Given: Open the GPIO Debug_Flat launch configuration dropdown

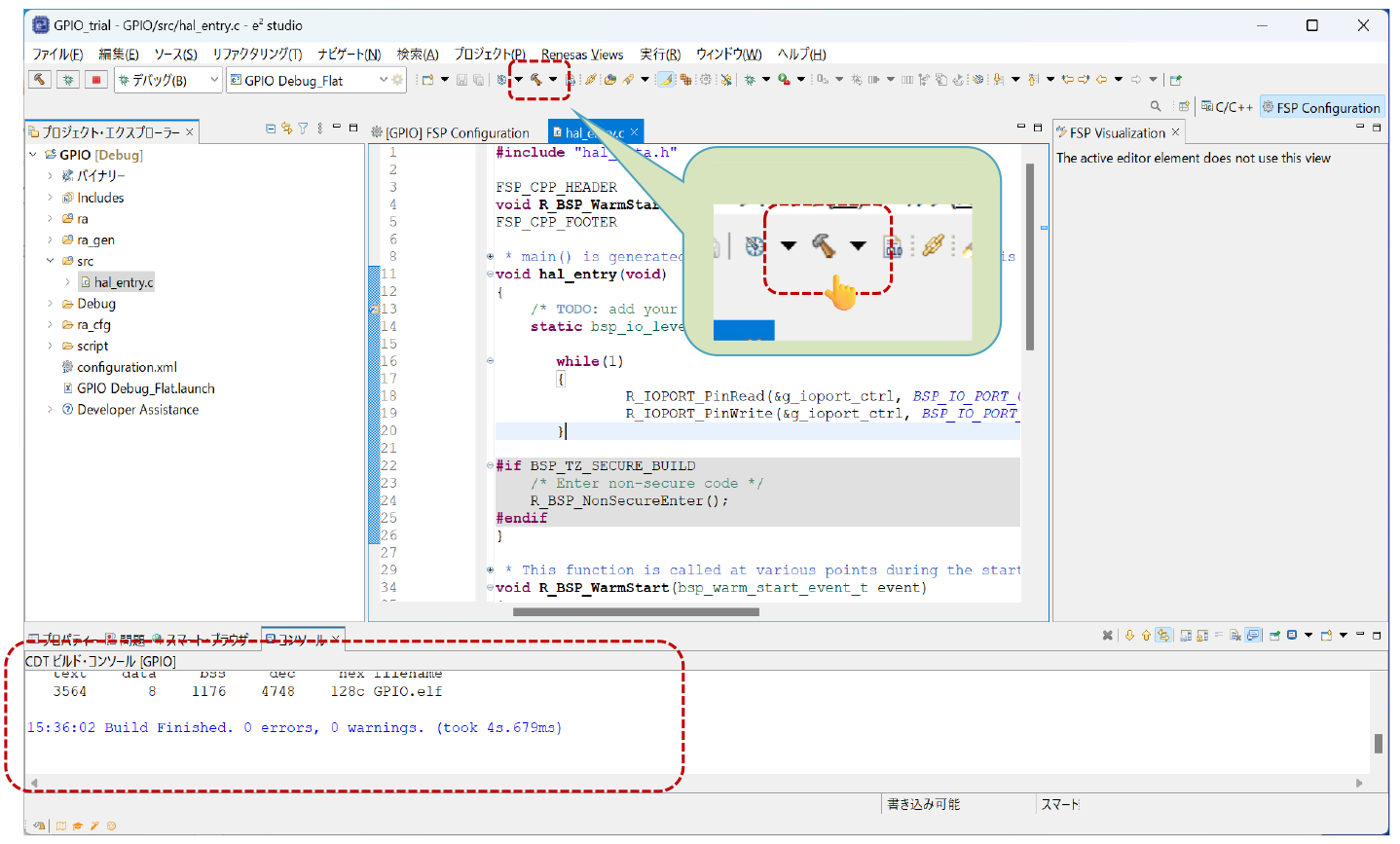Looking at the screenshot, I should [x=384, y=80].
